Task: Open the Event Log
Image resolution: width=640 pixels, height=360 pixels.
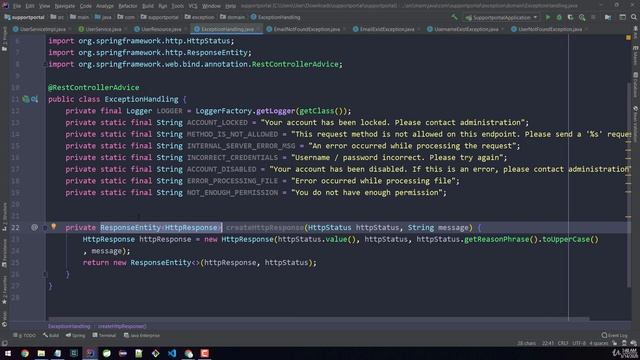Action: click(614, 335)
